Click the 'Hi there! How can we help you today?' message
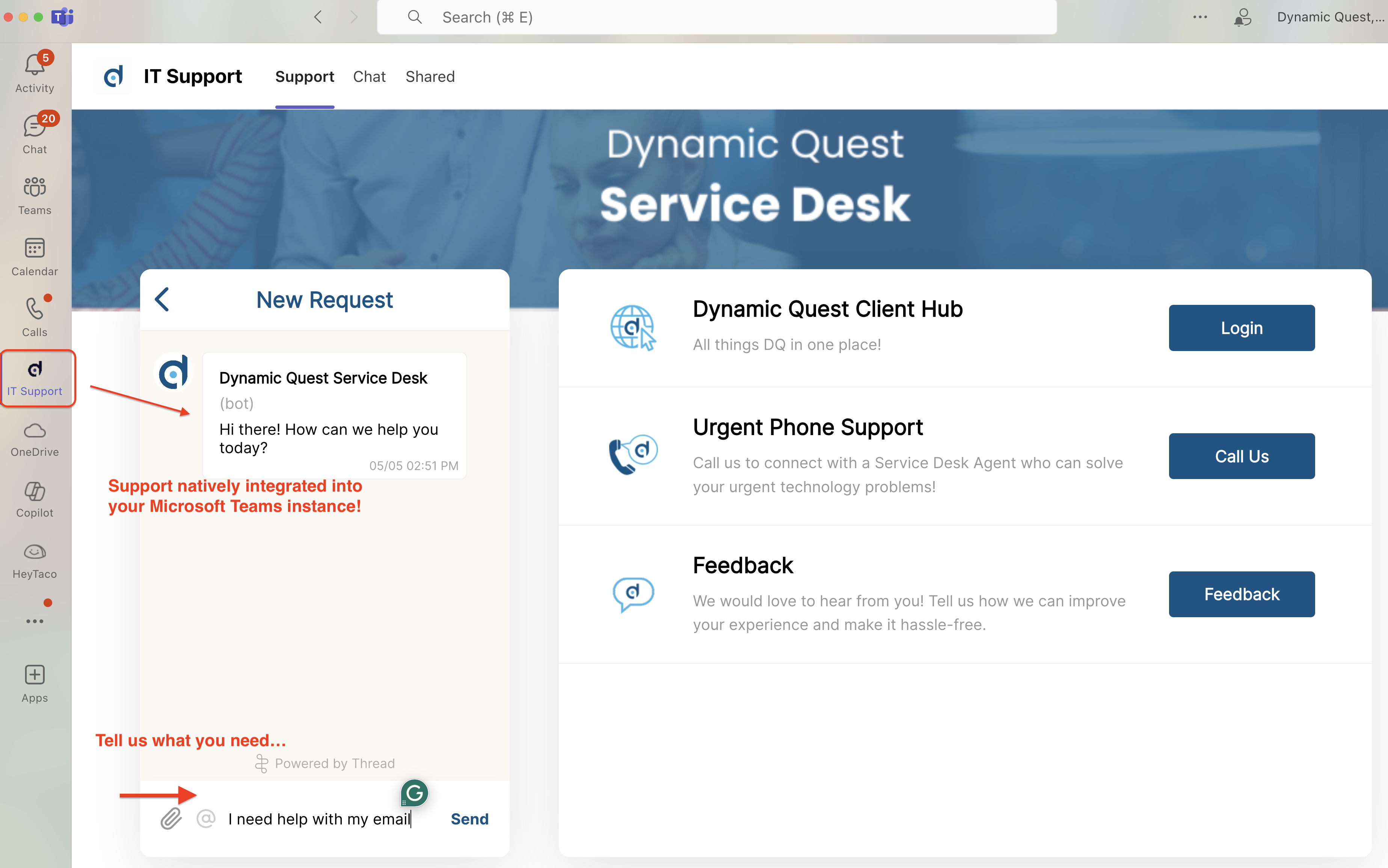 pos(329,439)
